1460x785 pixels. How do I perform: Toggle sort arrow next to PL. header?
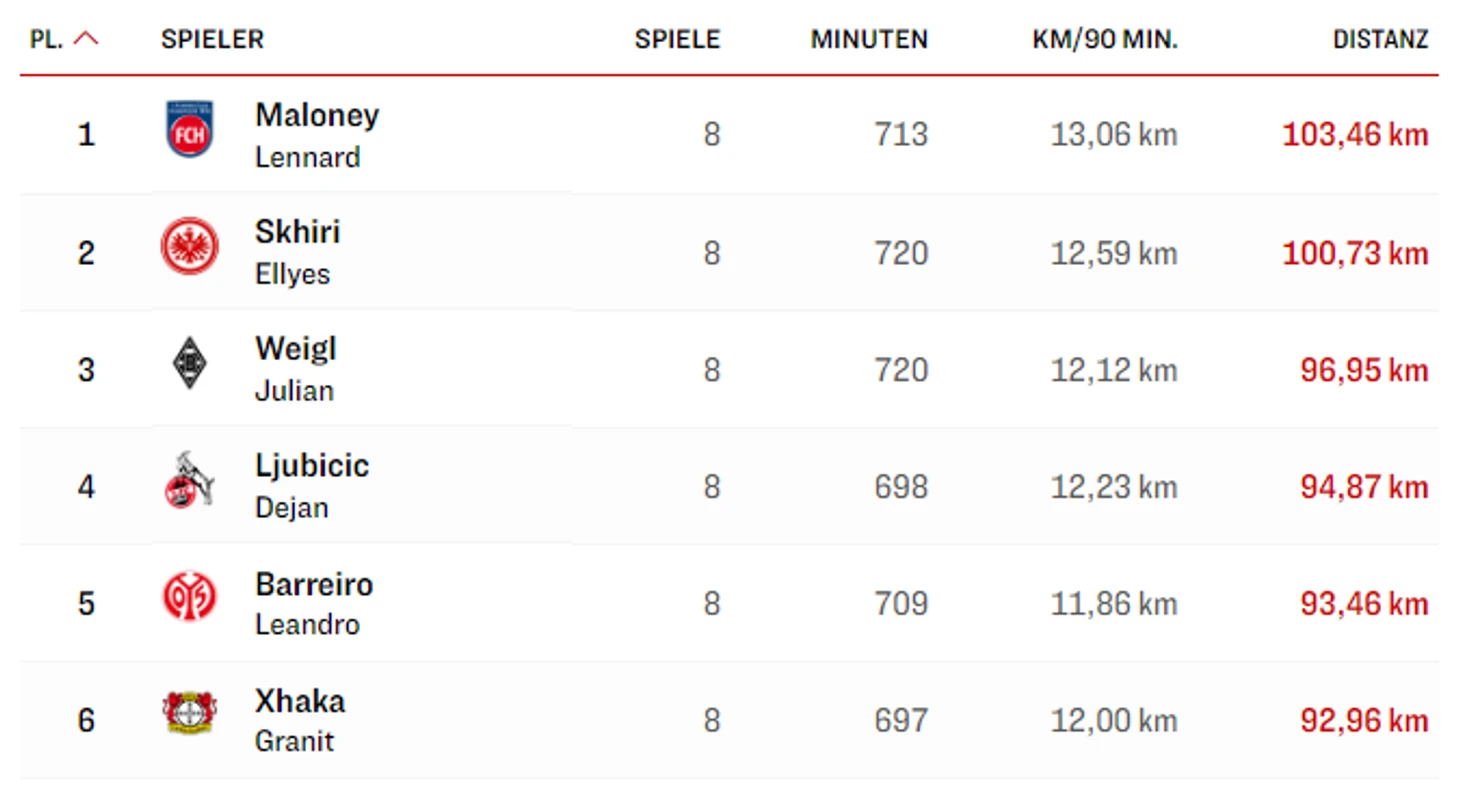[x=87, y=39]
